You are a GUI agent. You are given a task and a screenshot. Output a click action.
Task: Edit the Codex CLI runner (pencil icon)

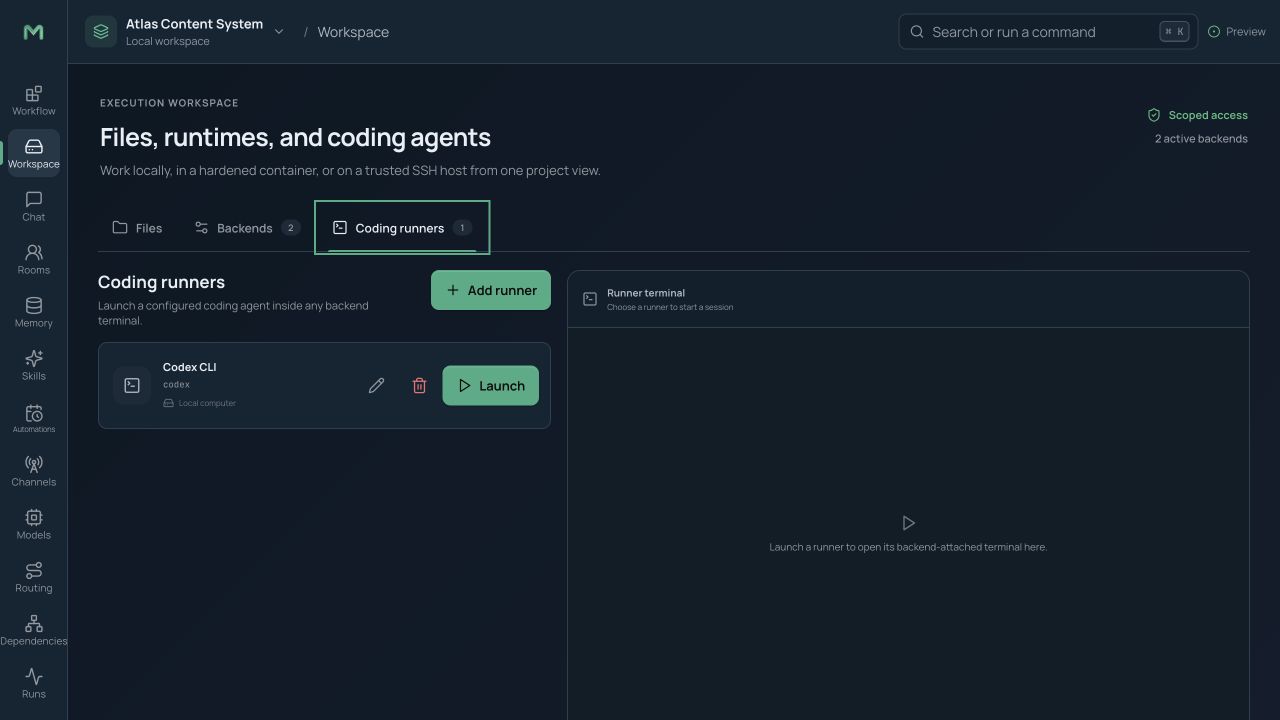pyautogui.click(x=376, y=385)
